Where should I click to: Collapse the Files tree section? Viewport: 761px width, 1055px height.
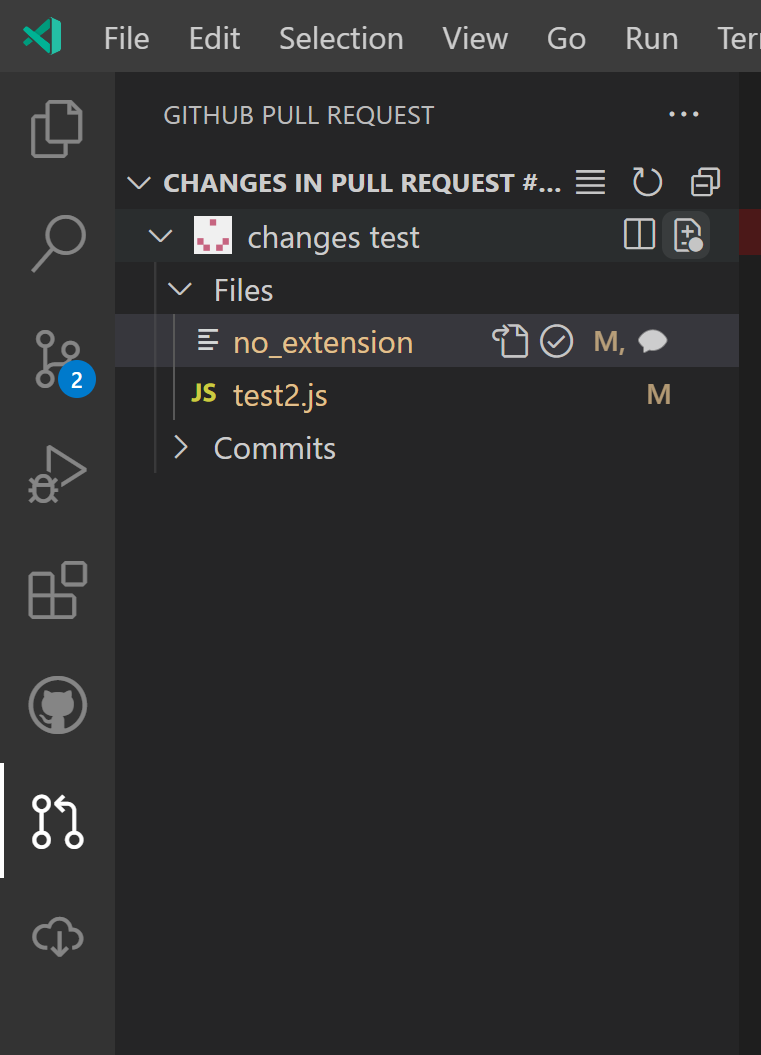pos(180,289)
